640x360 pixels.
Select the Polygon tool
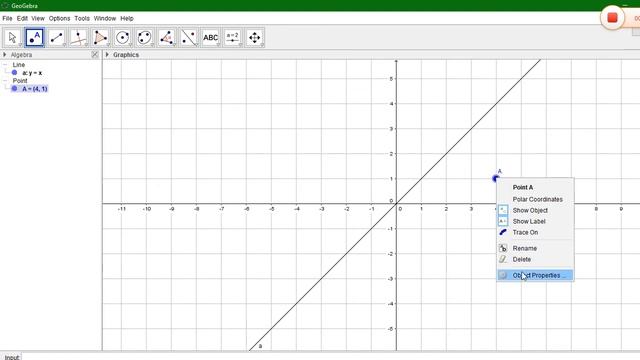pyautogui.click(x=100, y=38)
